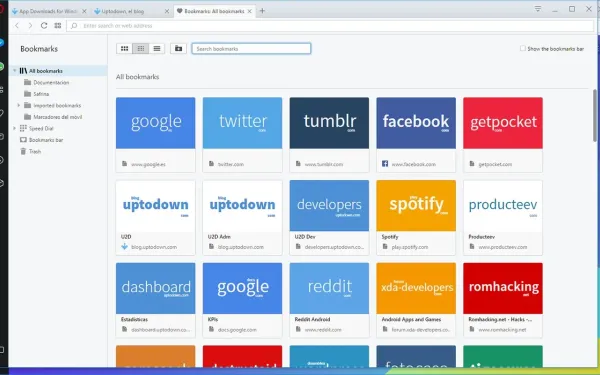Expand the Imported bookmarks folder
The height and width of the screenshot is (375, 600).
[18, 105]
